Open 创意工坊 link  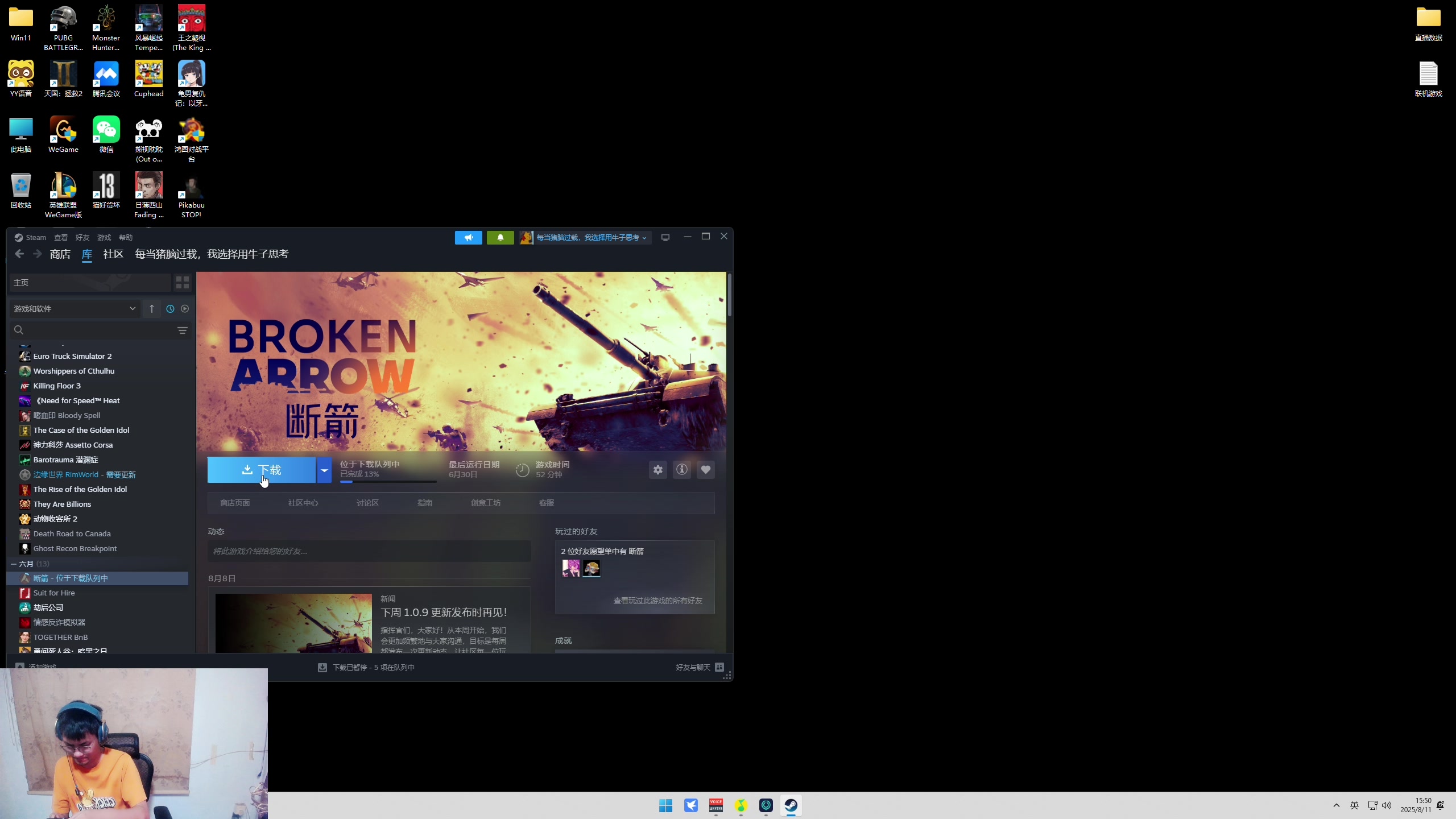tap(486, 503)
